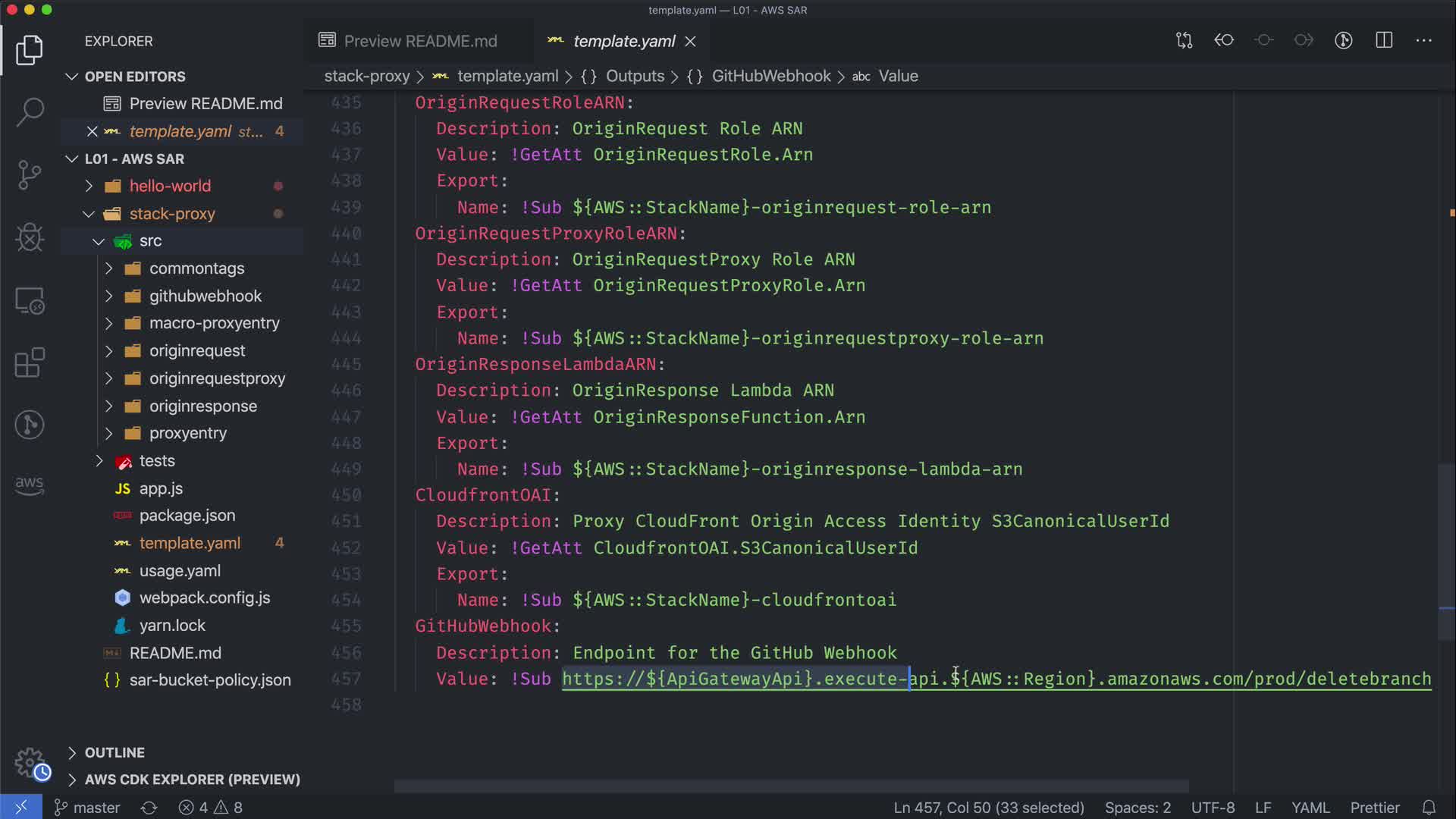This screenshot has height=819, width=1456.
Task: Click the Open Changes compare icon
Action: pos(1185,40)
